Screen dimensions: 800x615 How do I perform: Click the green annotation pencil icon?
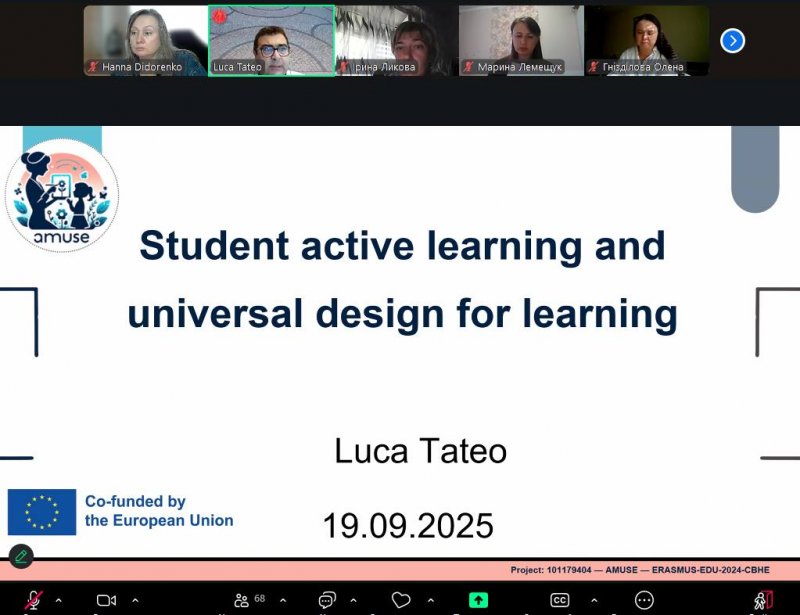pyautogui.click(x=20, y=556)
